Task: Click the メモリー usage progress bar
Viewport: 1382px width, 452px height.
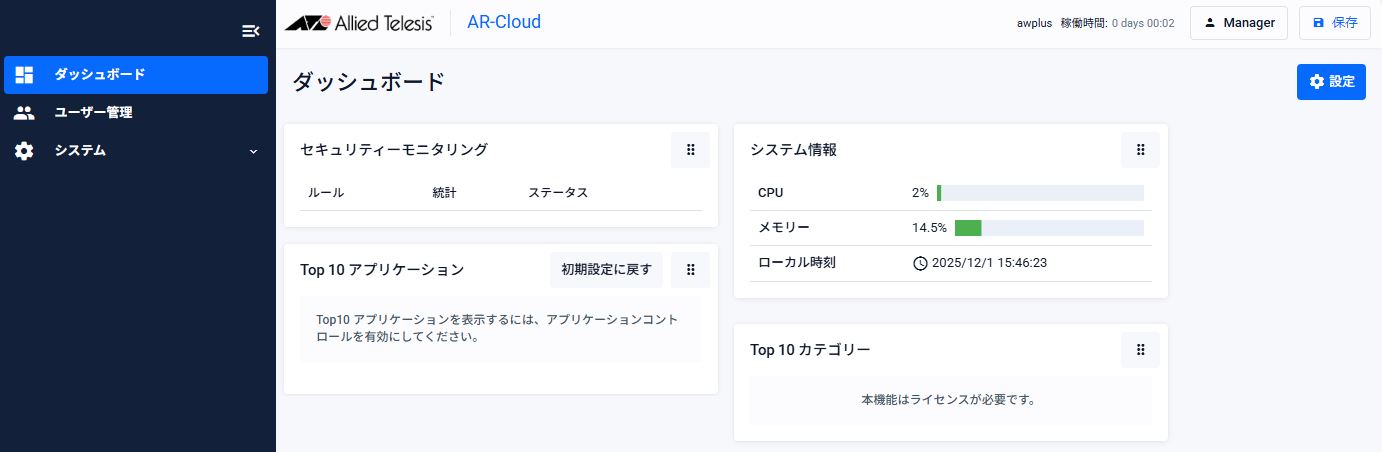Action: (1049, 228)
